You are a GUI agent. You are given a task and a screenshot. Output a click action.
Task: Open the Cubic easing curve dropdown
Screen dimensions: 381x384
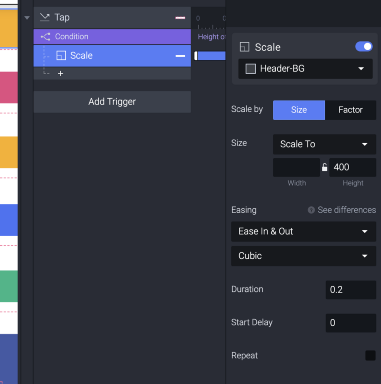point(303,256)
